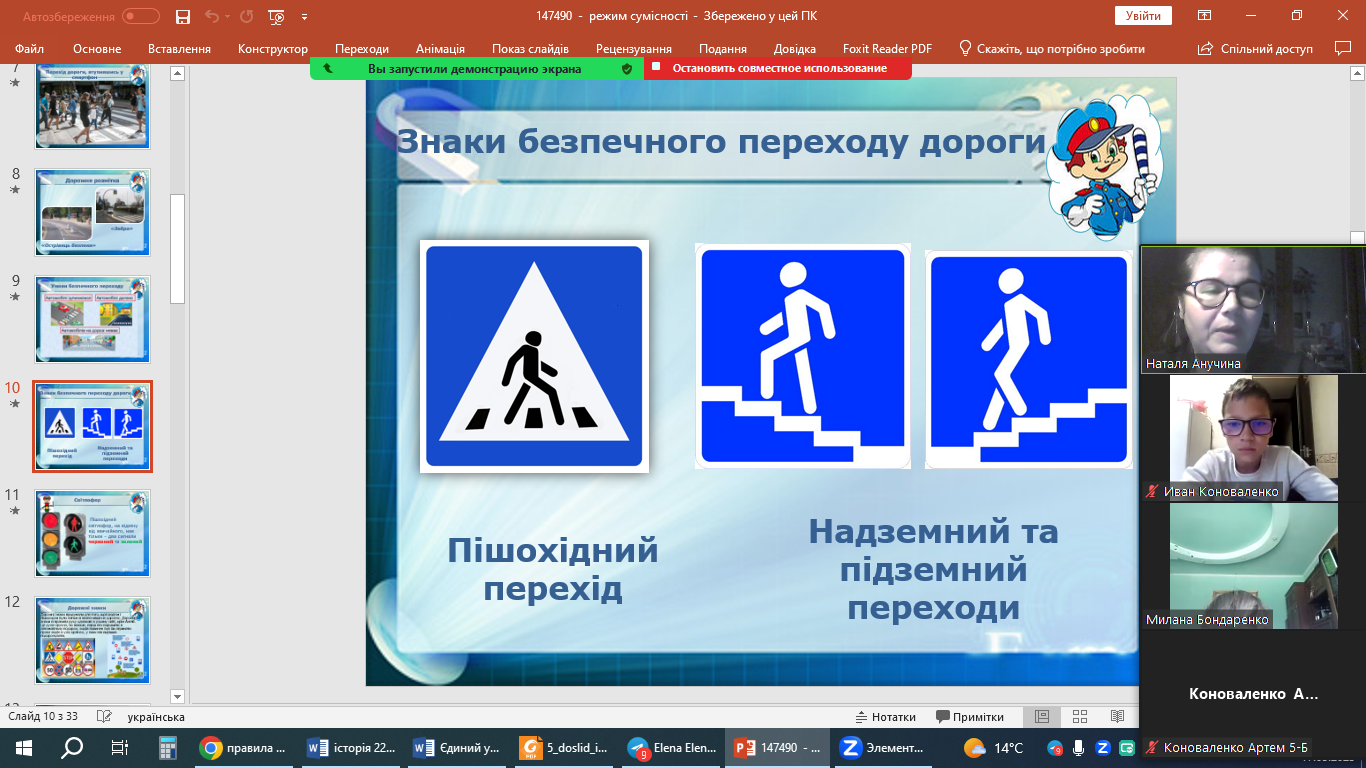The width and height of the screenshot is (1366, 768).
Task: Click Иван Коноваленко video tile
Action: click(x=1253, y=438)
